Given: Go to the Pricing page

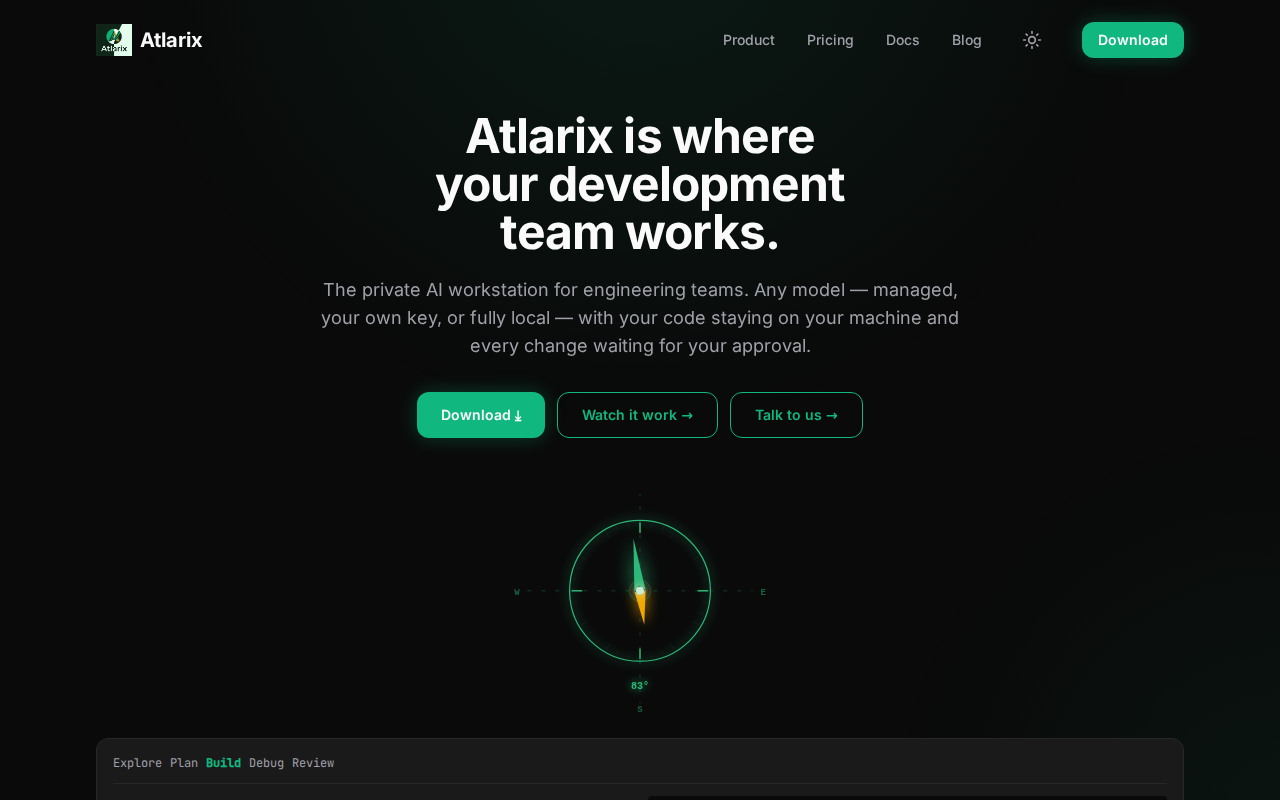Looking at the screenshot, I should tap(830, 40).
